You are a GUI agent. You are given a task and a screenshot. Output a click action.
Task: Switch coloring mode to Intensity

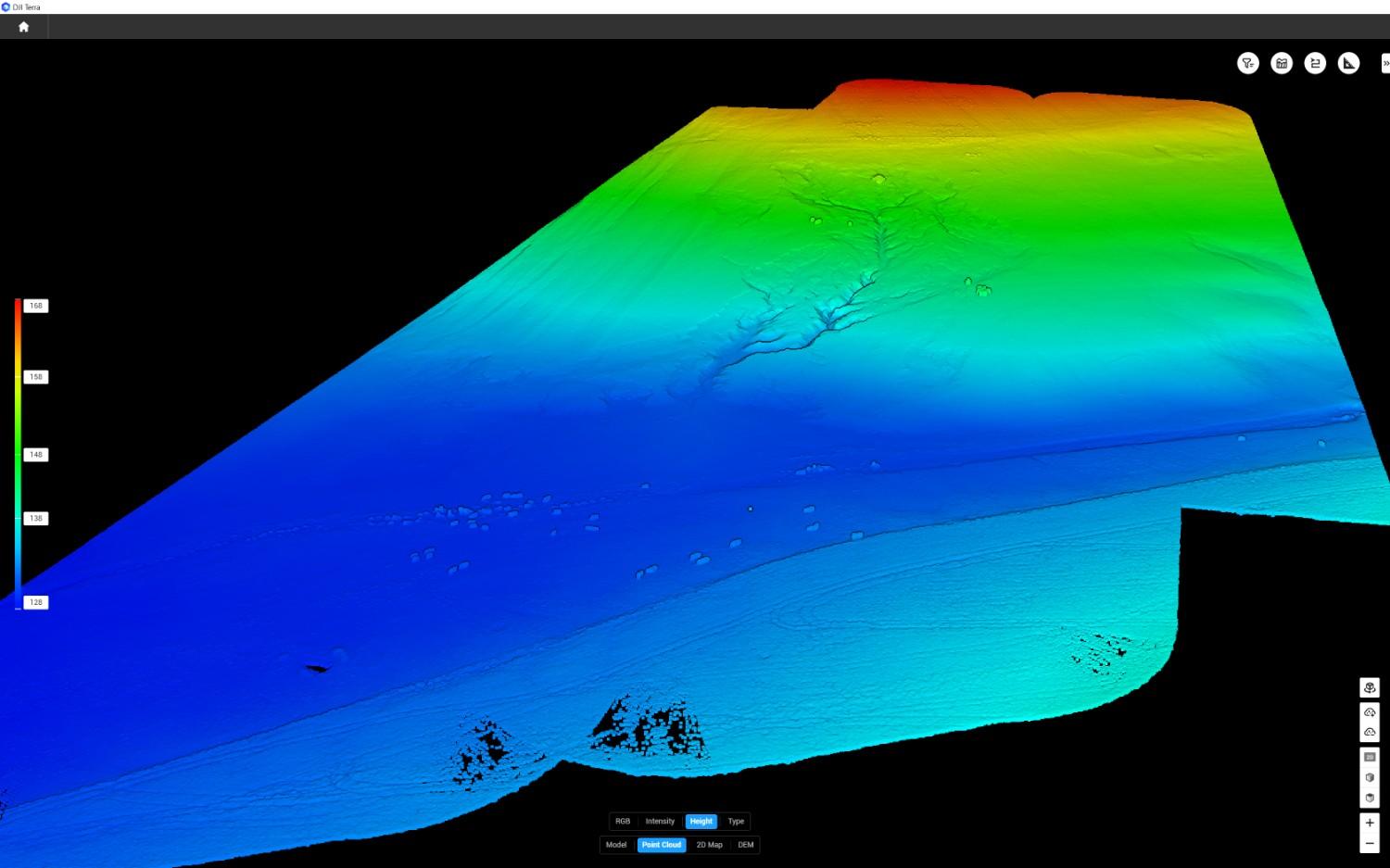point(660,822)
